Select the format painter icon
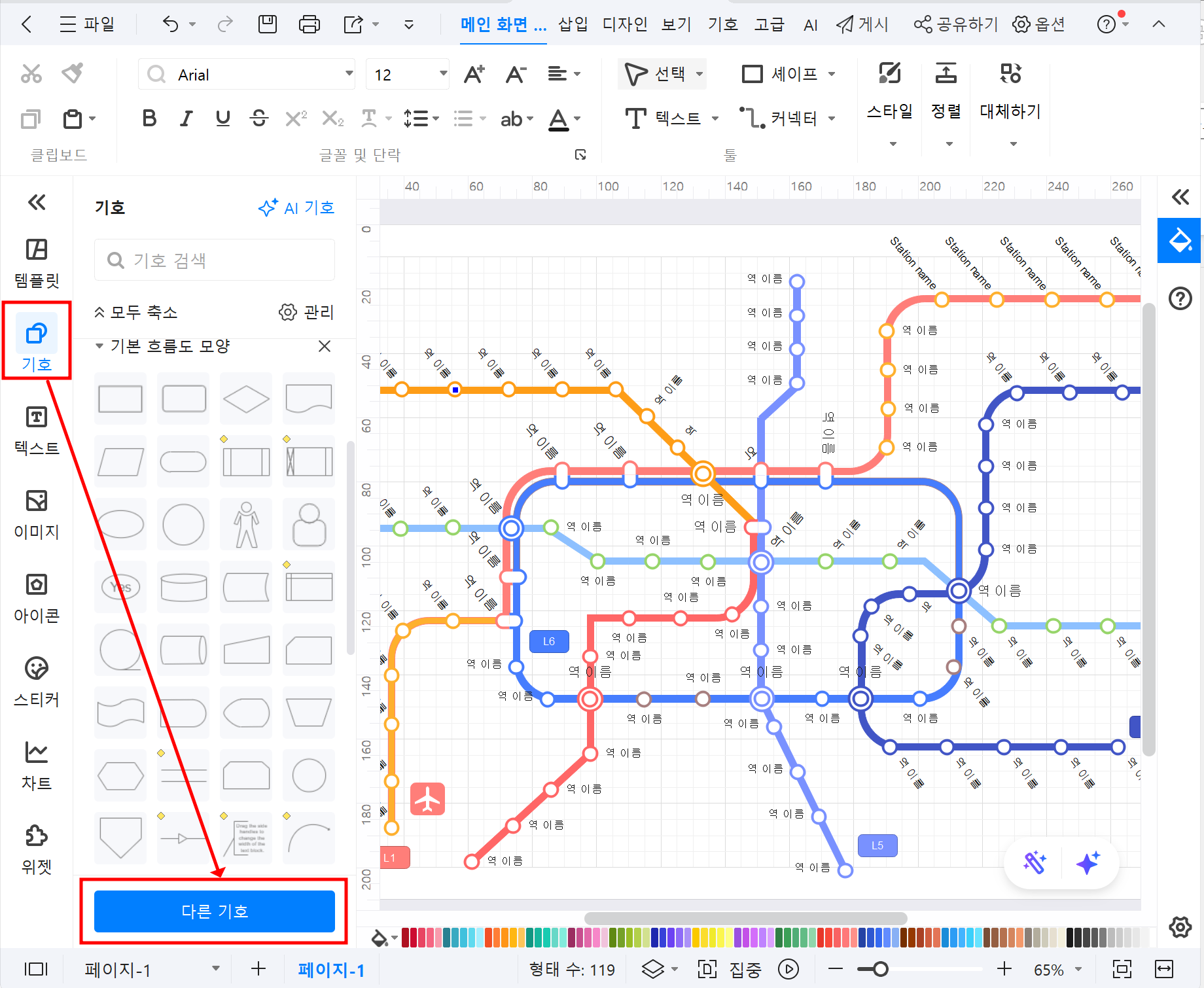This screenshot has width=1204, height=988. coord(73,73)
